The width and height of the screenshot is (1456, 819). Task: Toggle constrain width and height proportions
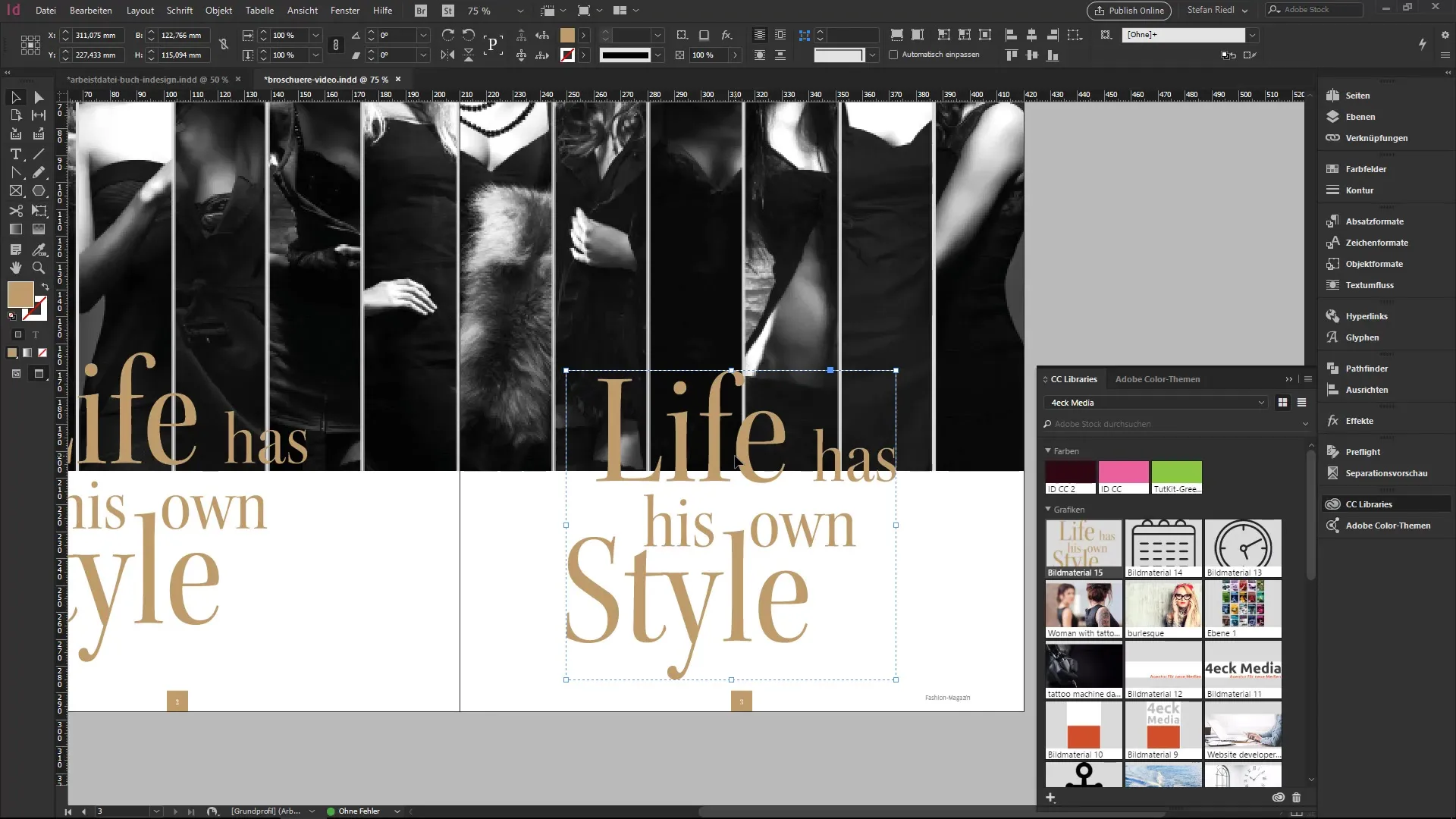pos(224,45)
